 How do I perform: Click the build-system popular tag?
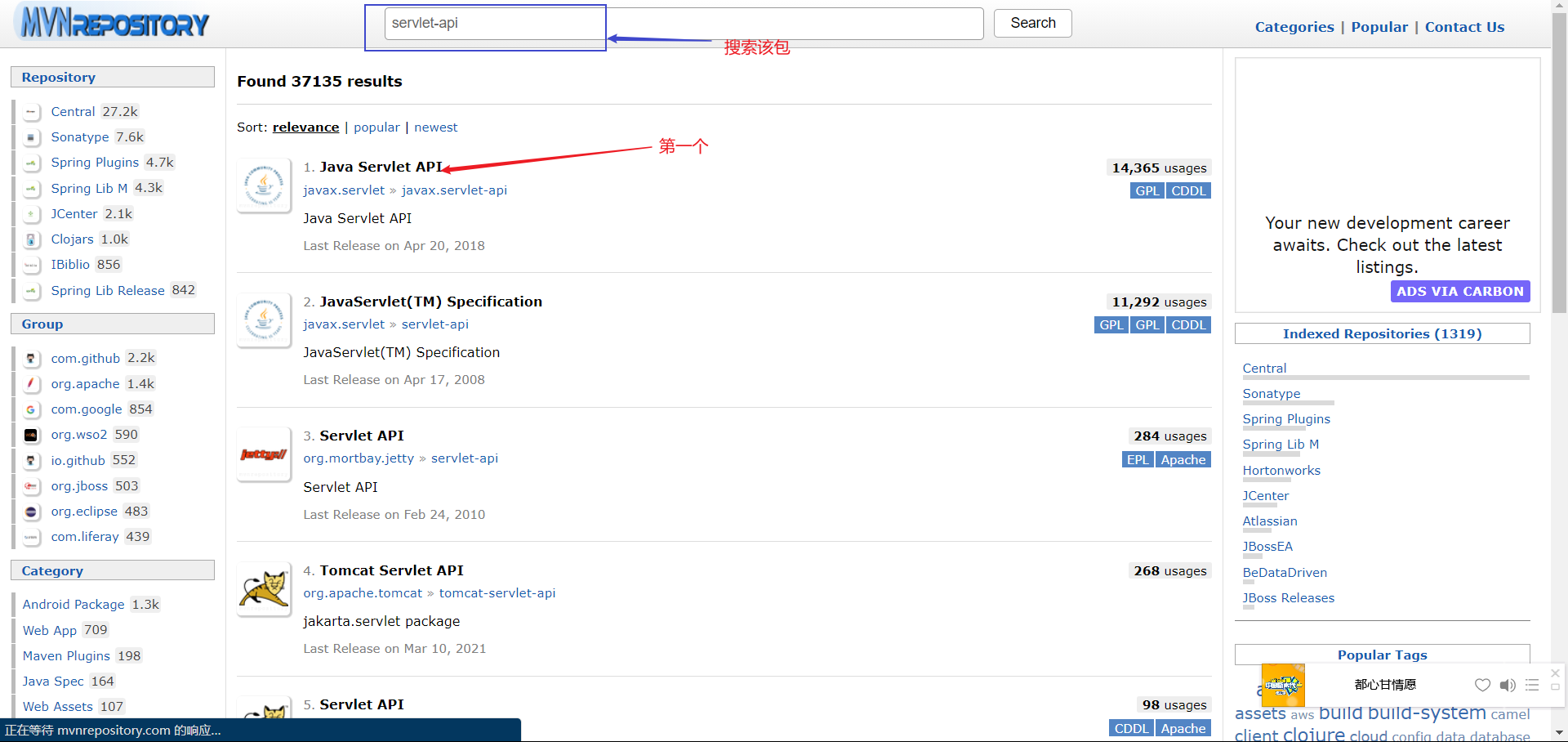(1427, 713)
